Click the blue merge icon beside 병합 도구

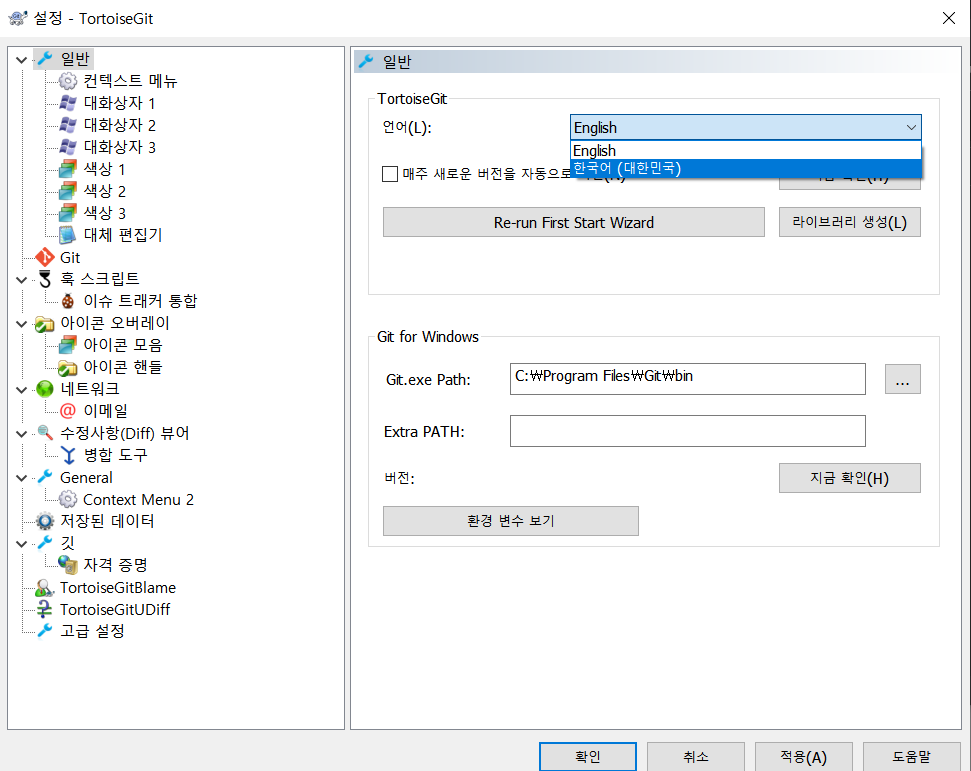pos(68,455)
